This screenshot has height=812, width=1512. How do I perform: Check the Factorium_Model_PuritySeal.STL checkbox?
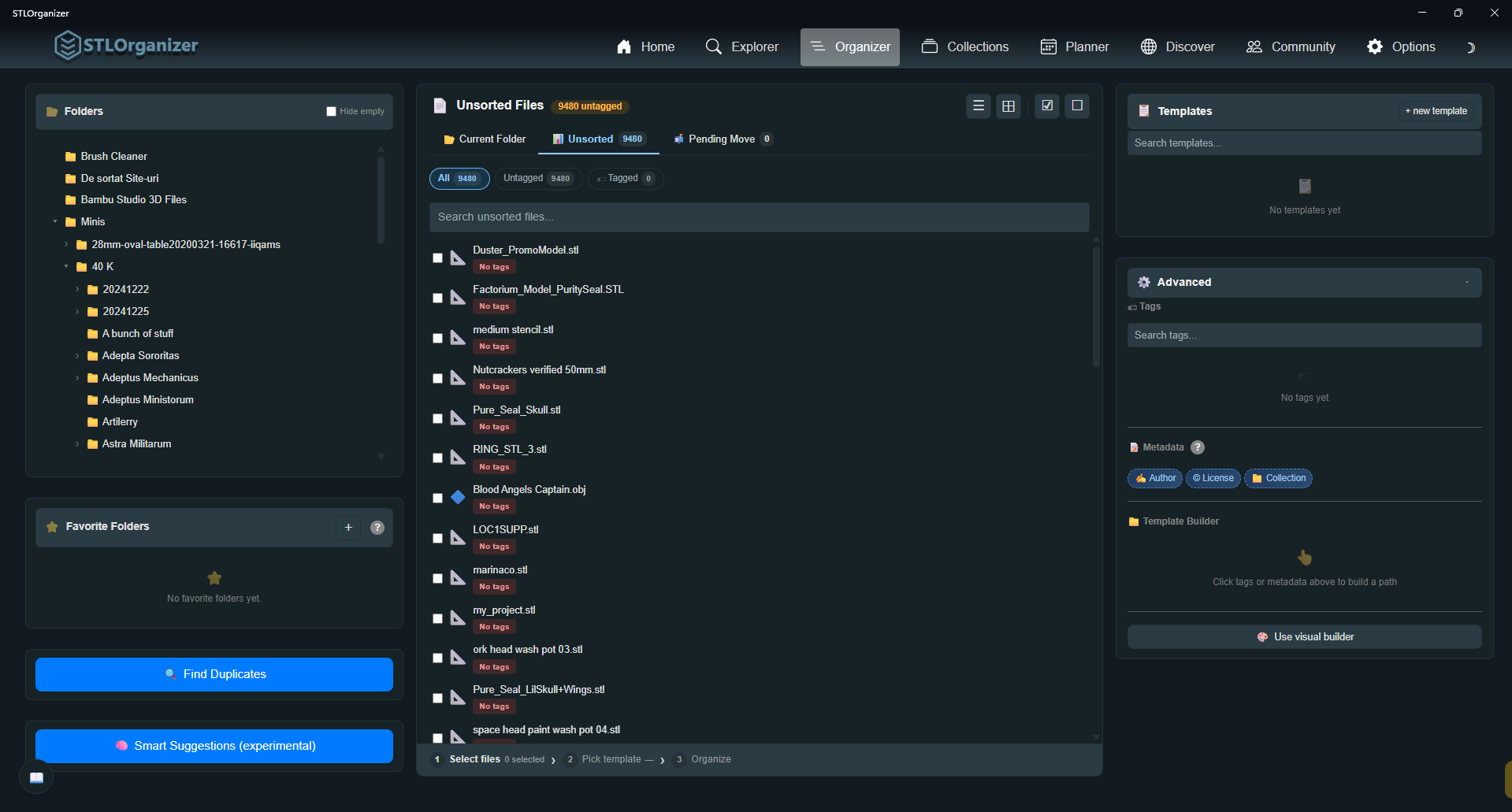point(437,298)
